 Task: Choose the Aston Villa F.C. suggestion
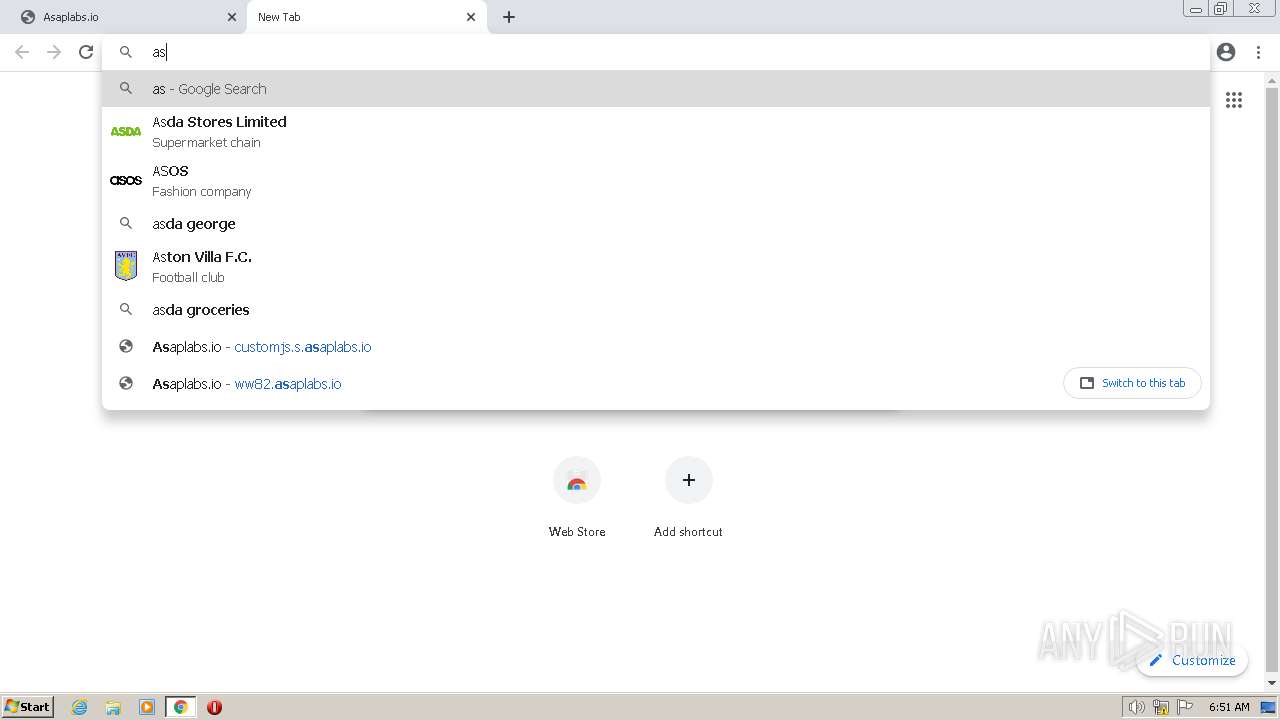pos(656,266)
